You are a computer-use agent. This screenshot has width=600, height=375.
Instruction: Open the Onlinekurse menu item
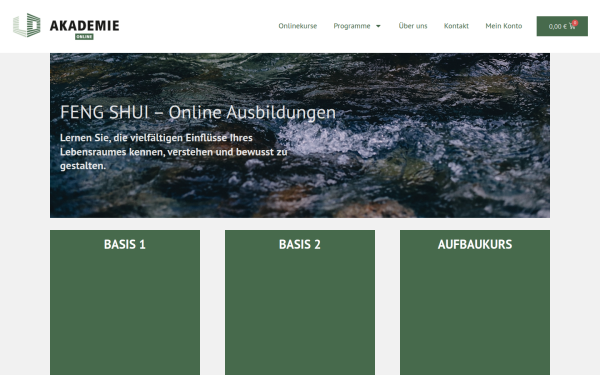[297, 26]
